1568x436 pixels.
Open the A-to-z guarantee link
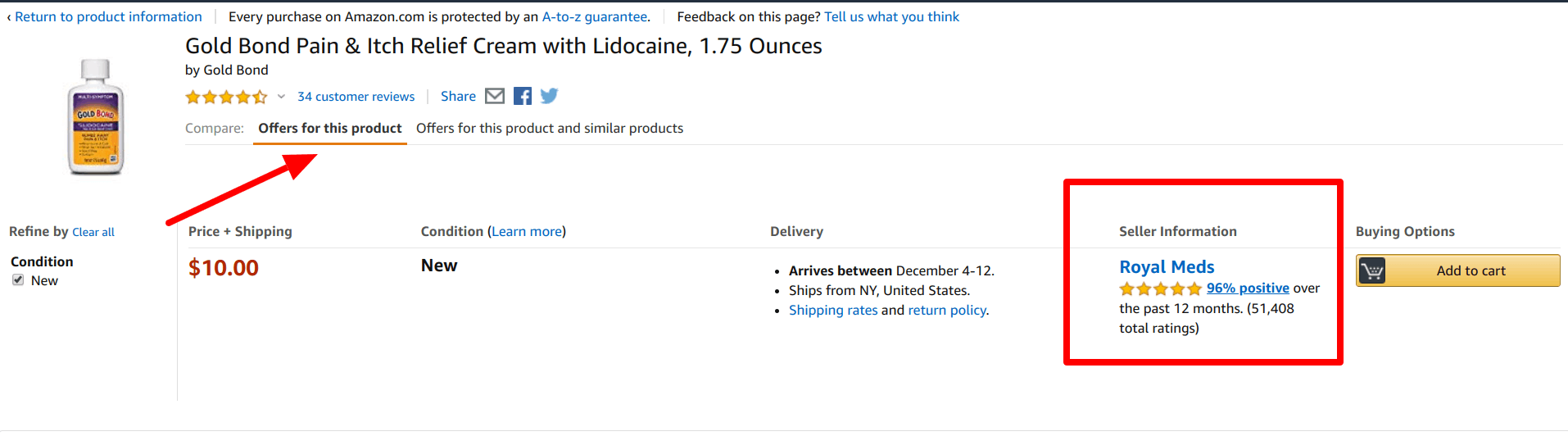click(x=595, y=16)
